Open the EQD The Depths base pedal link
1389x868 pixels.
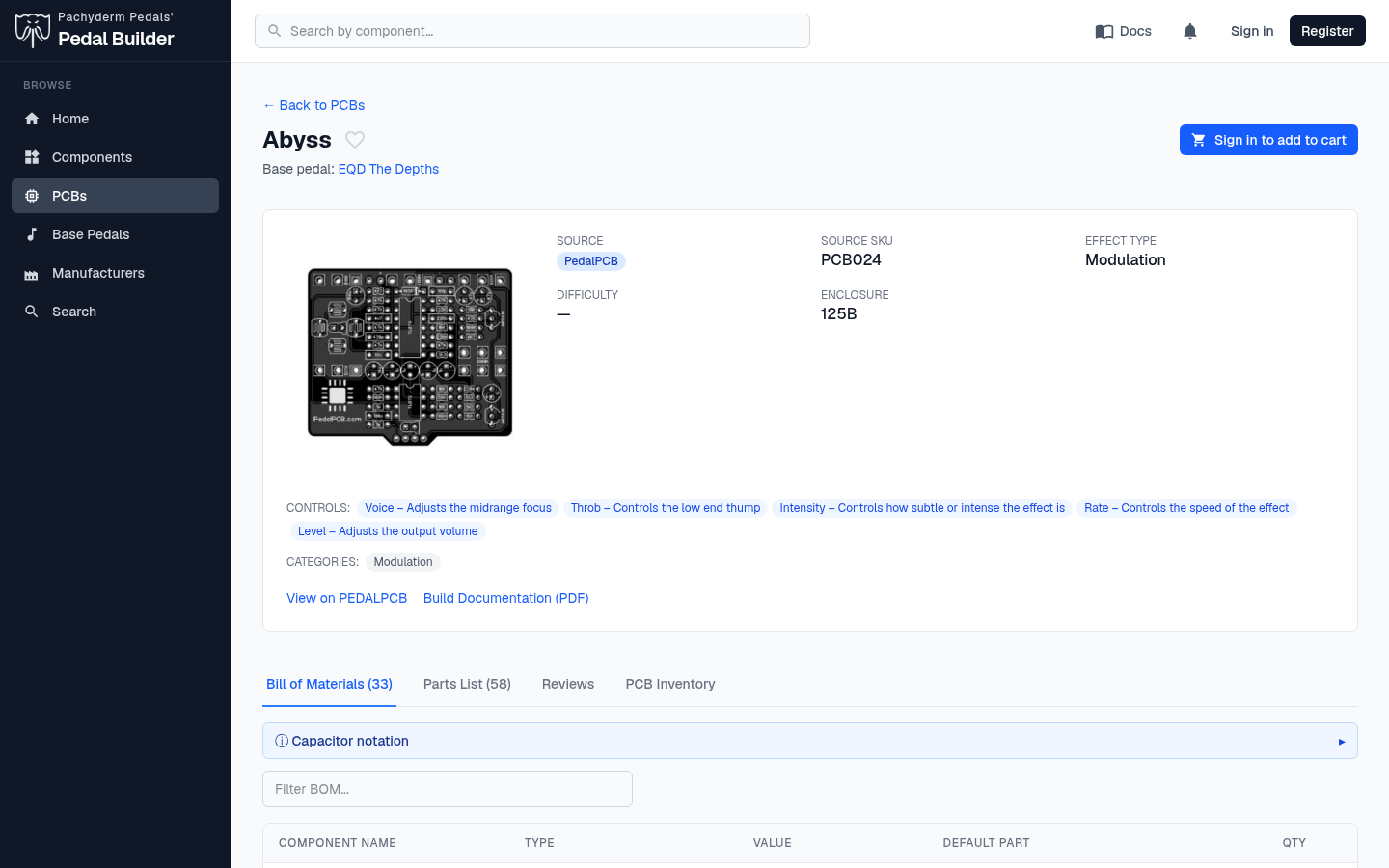pyautogui.click(x=389, y=169)
